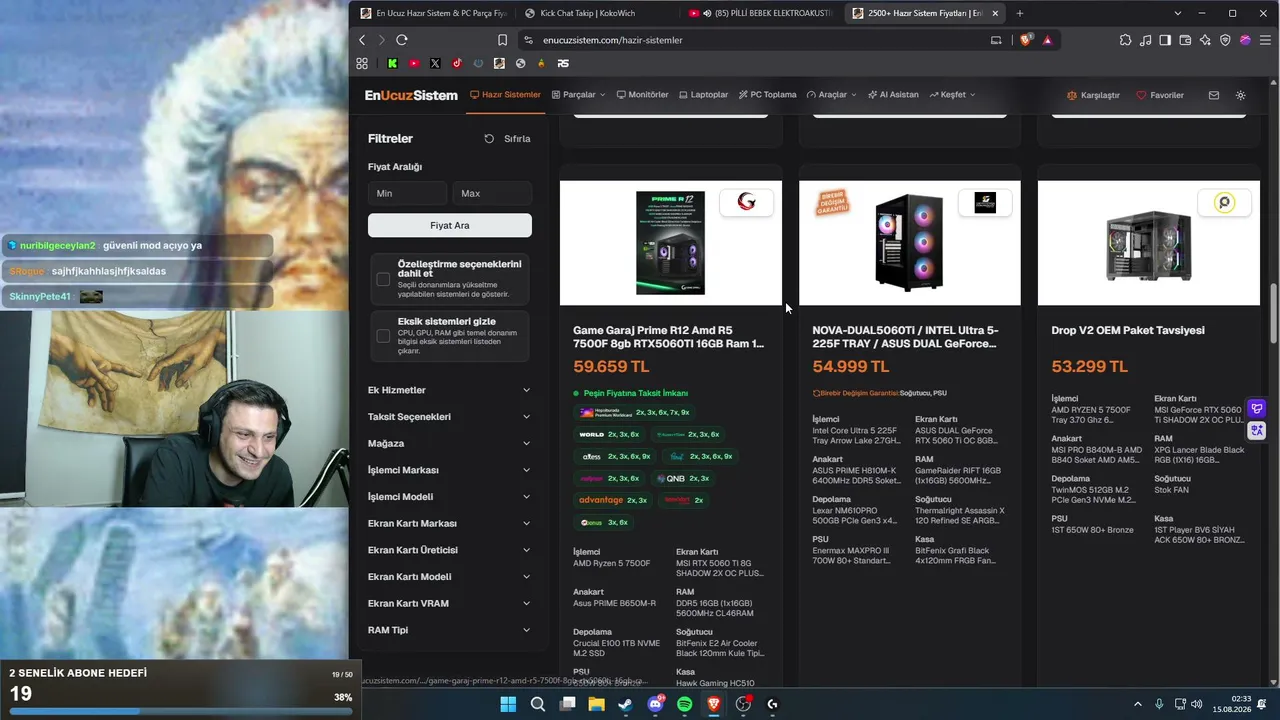The width and height of the screenshot is (1280, 720).
Task: Open the TikTok bookmark
Action: click(457, 63)
